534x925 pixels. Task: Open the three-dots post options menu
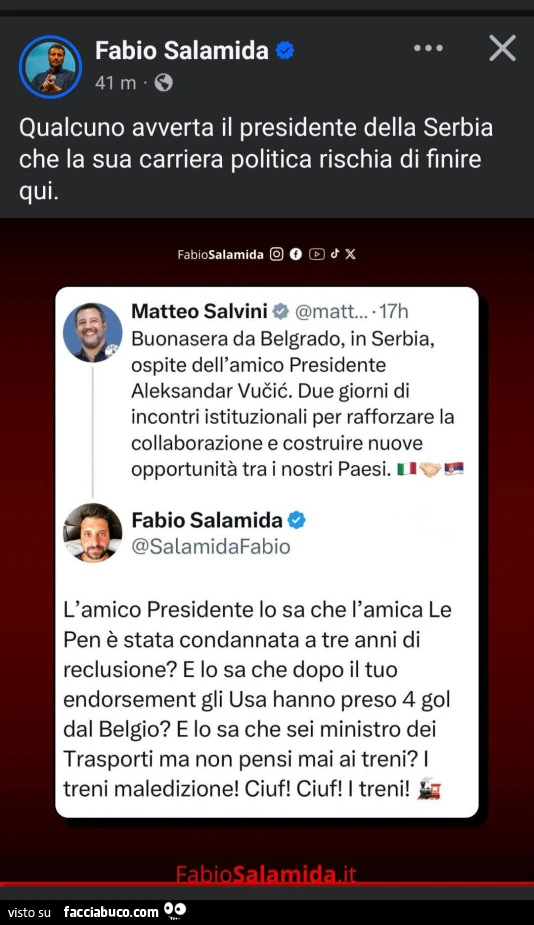(428, 48)
